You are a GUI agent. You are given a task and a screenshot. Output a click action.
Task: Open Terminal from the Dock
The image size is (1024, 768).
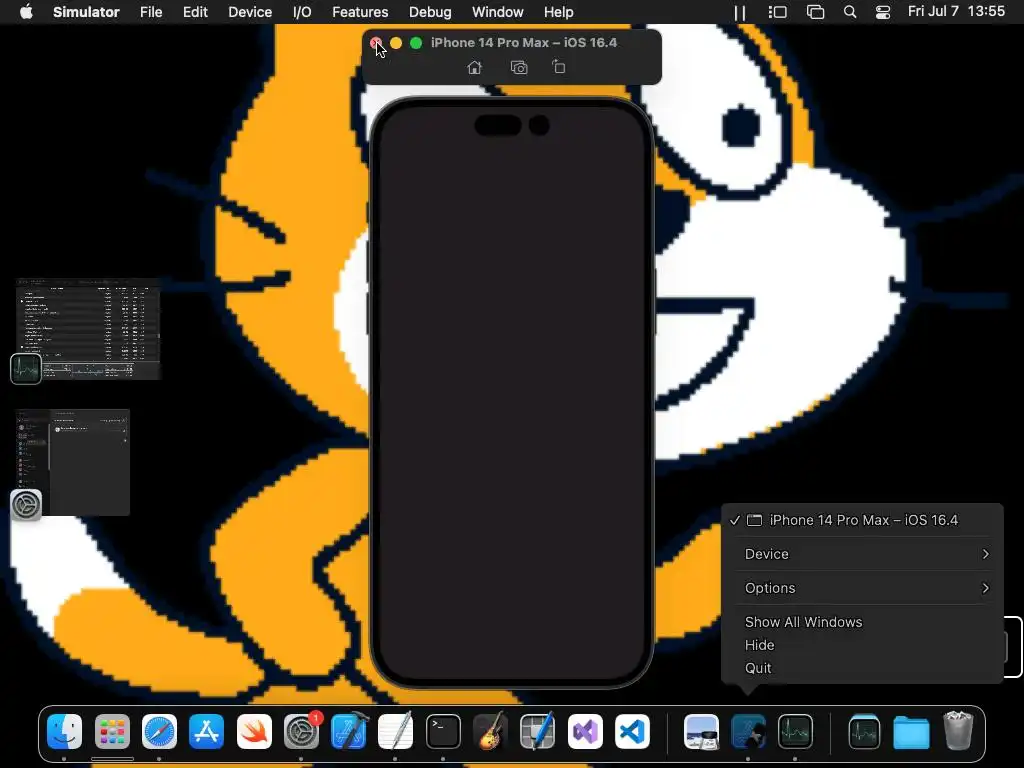point(443,731)
